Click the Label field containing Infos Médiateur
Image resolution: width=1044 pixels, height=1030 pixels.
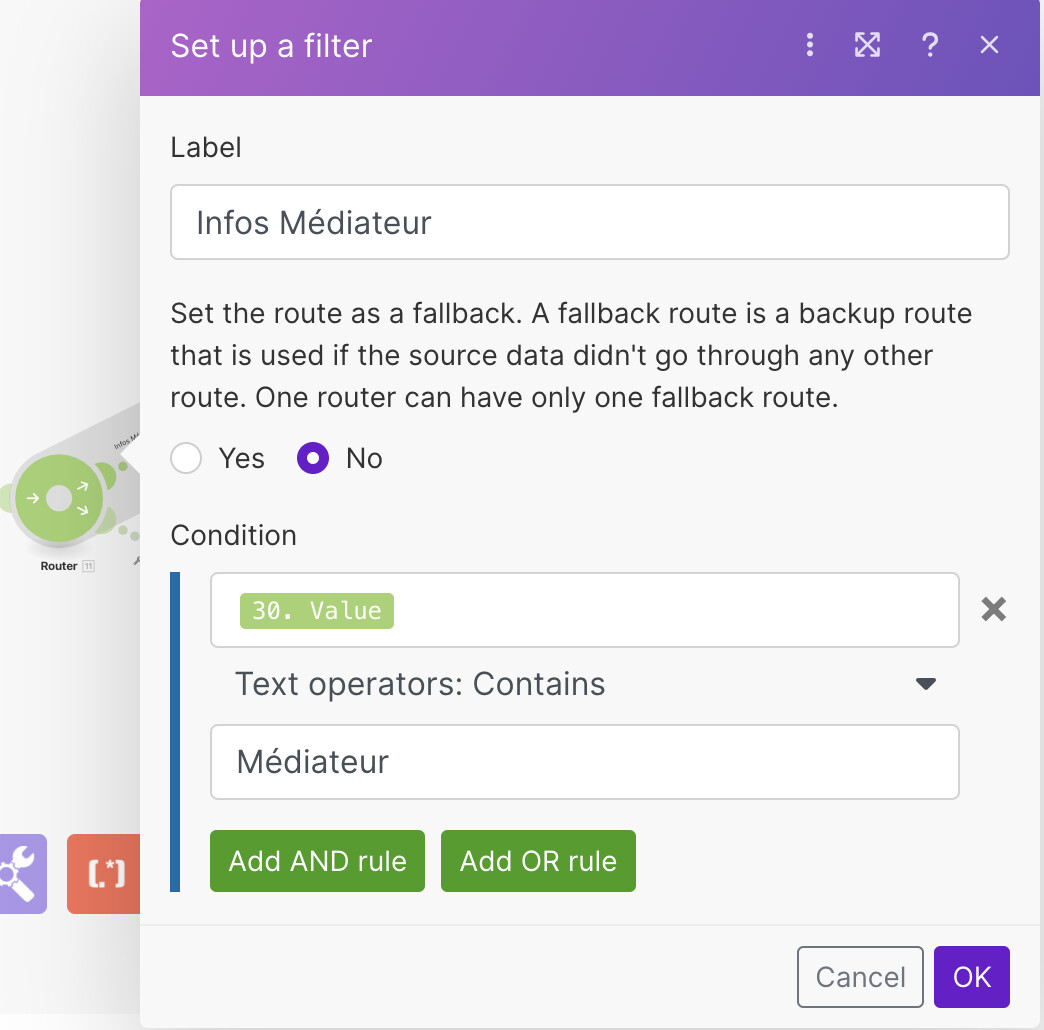589,222
